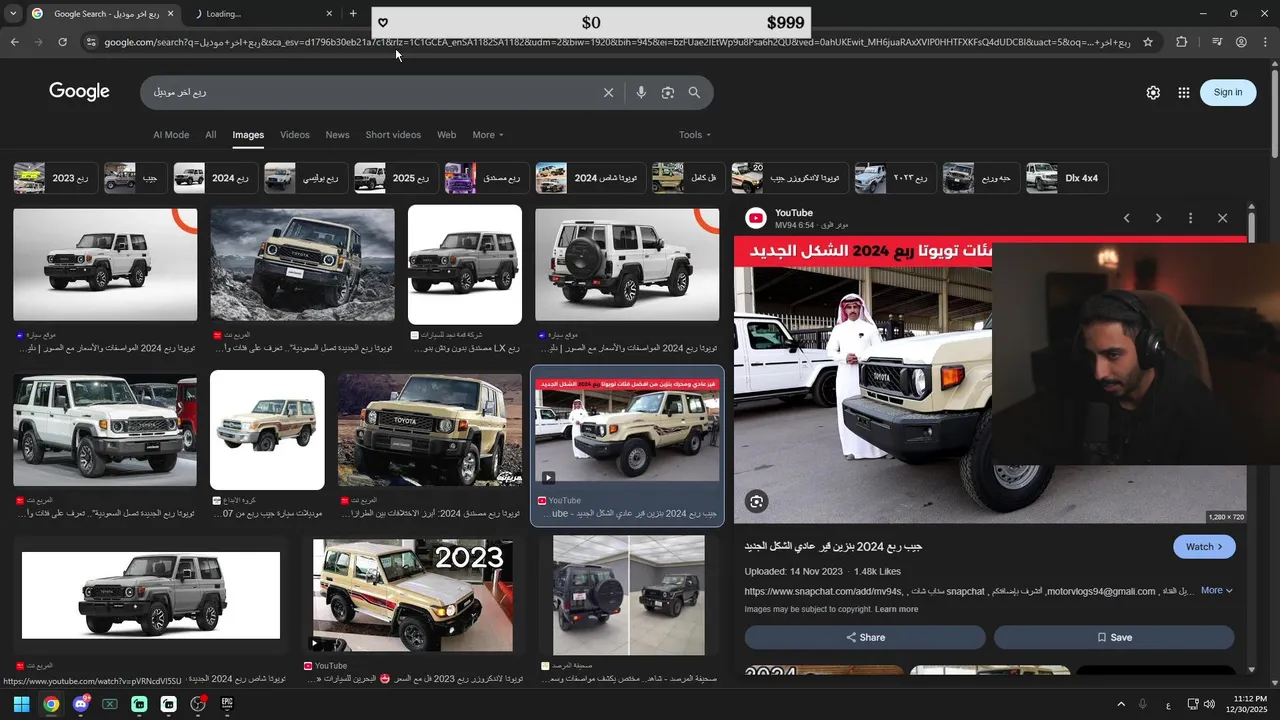Show next image in preview panel

[x=1158, y=218]
